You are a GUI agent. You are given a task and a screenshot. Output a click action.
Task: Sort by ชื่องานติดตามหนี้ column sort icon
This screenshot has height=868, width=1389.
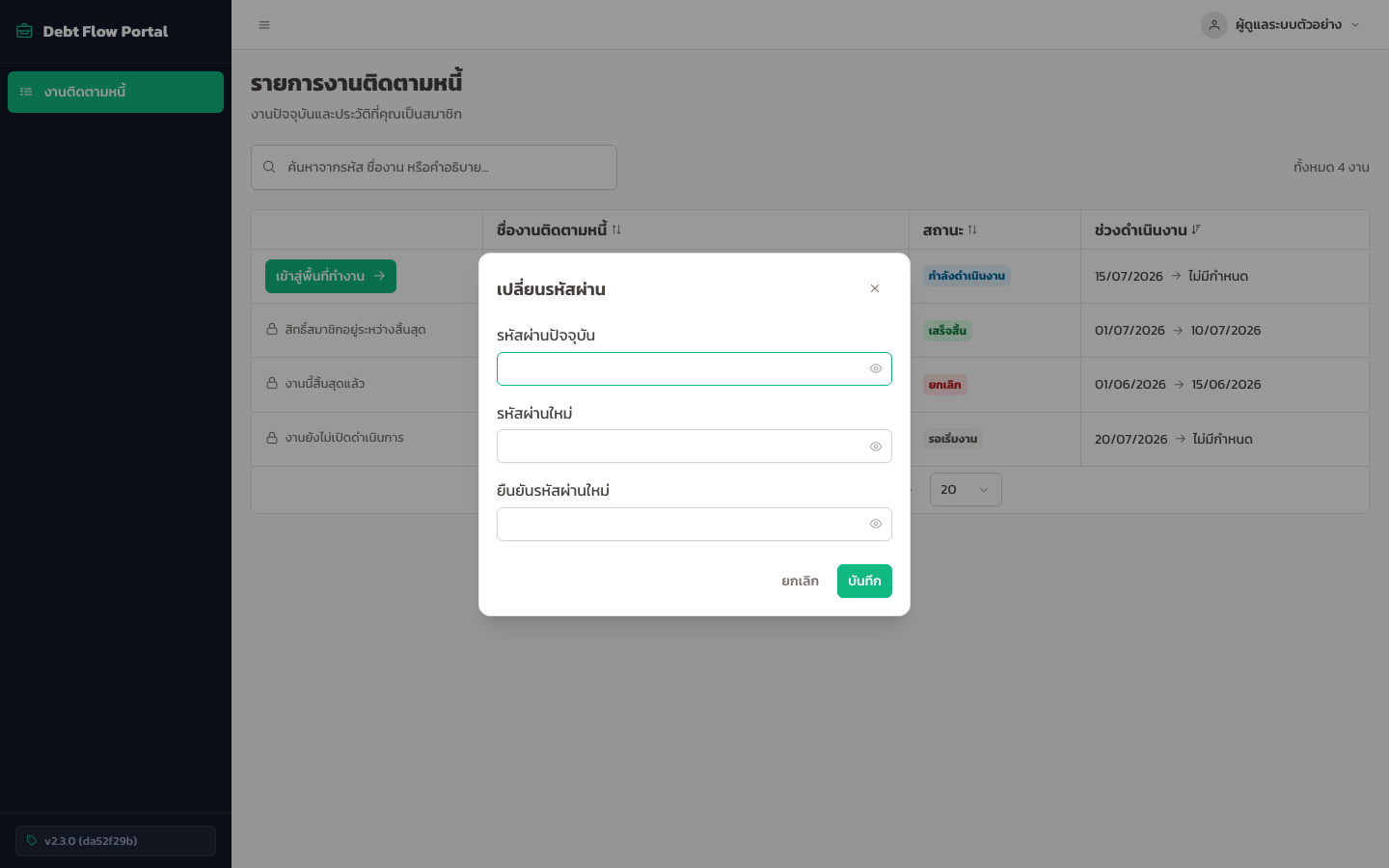616,230
